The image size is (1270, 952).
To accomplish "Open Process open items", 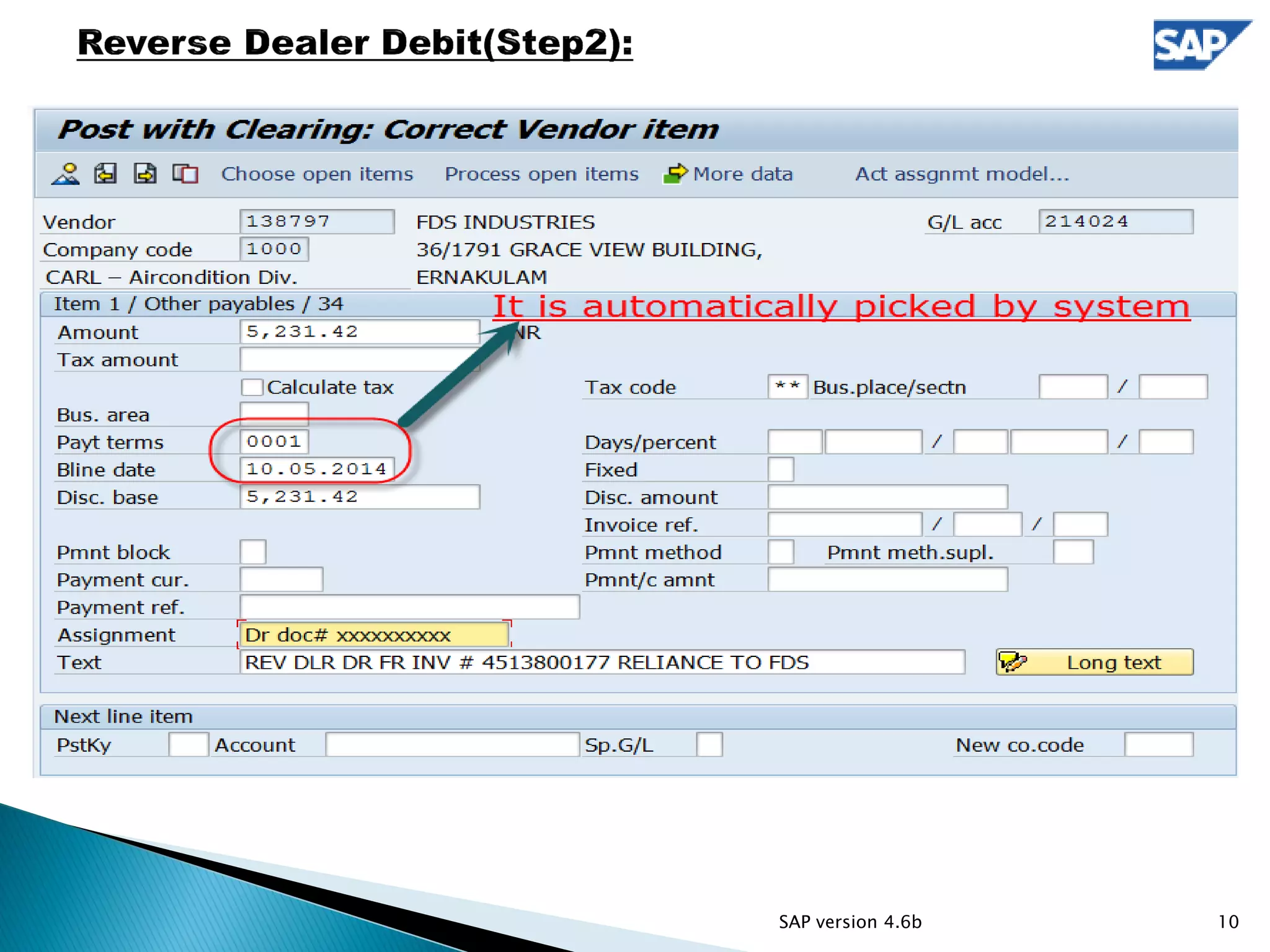I will coord(541,174).
